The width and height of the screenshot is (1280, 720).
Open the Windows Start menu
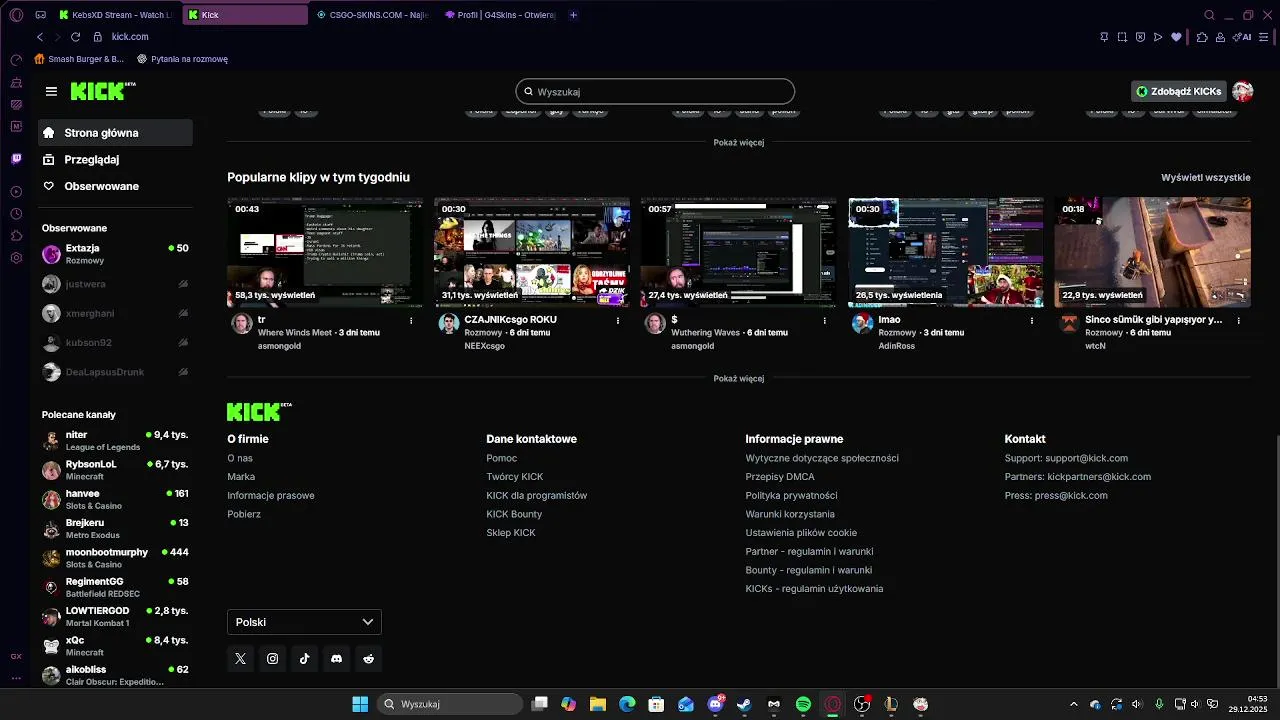[x=360, y=704]
